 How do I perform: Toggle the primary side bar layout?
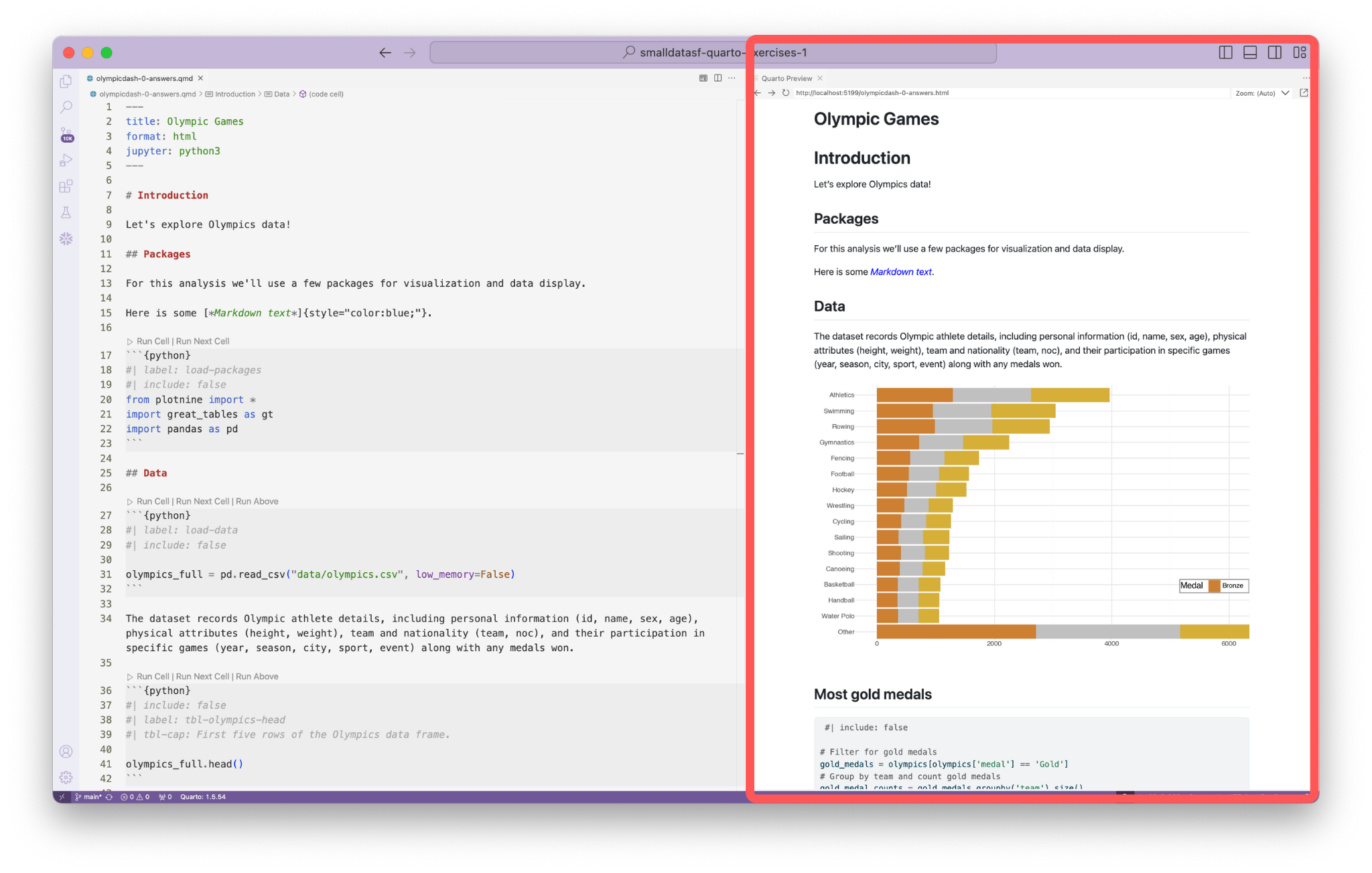click(1225, 52)
